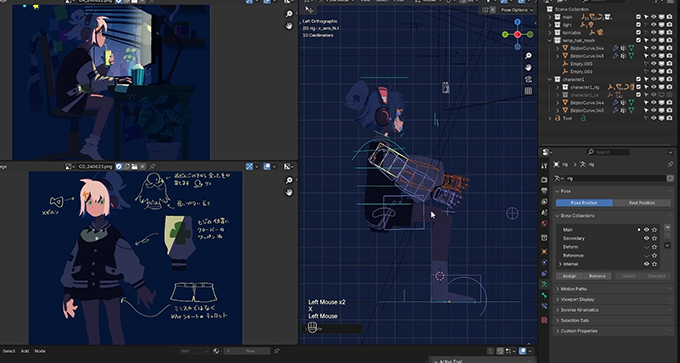Open the Pose Options dropdown

click(517, 10)
